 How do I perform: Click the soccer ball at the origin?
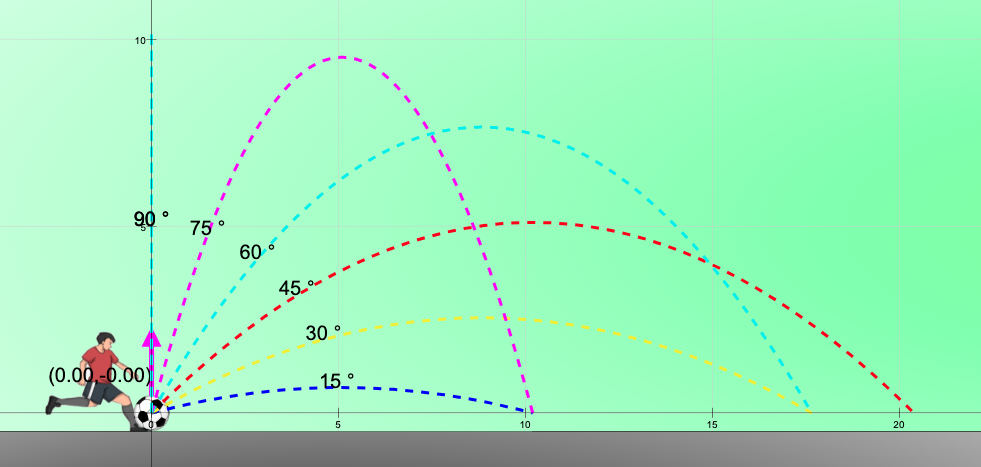[x=151, y=411]
